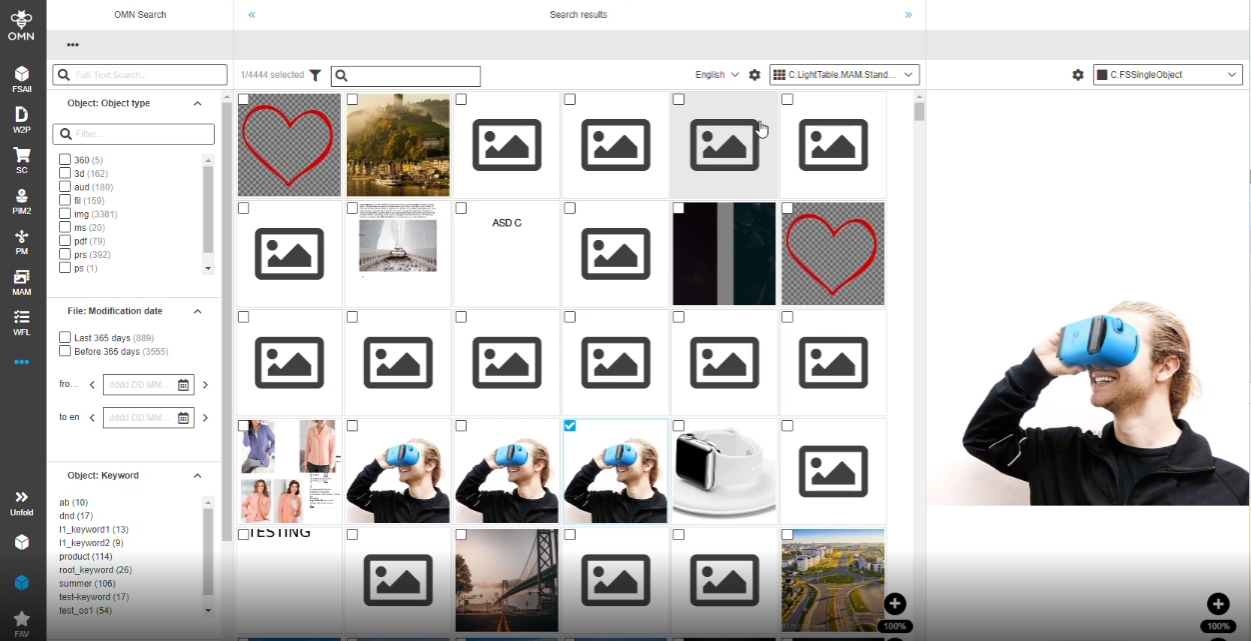
Task: Open the PM module icon
Action: (22, 242)
